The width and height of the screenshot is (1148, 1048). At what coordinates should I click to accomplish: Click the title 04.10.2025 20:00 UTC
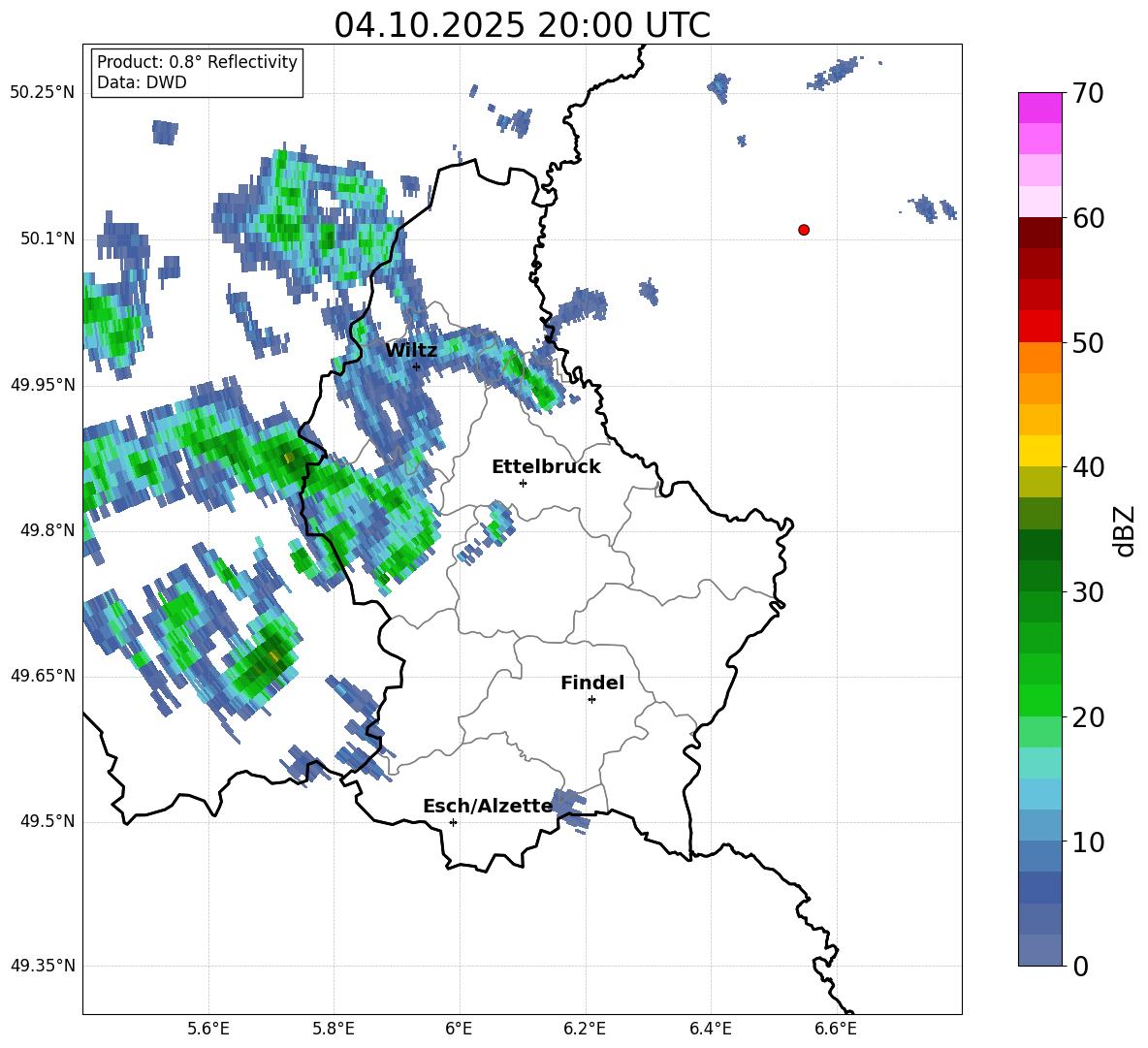coord(522,25)
